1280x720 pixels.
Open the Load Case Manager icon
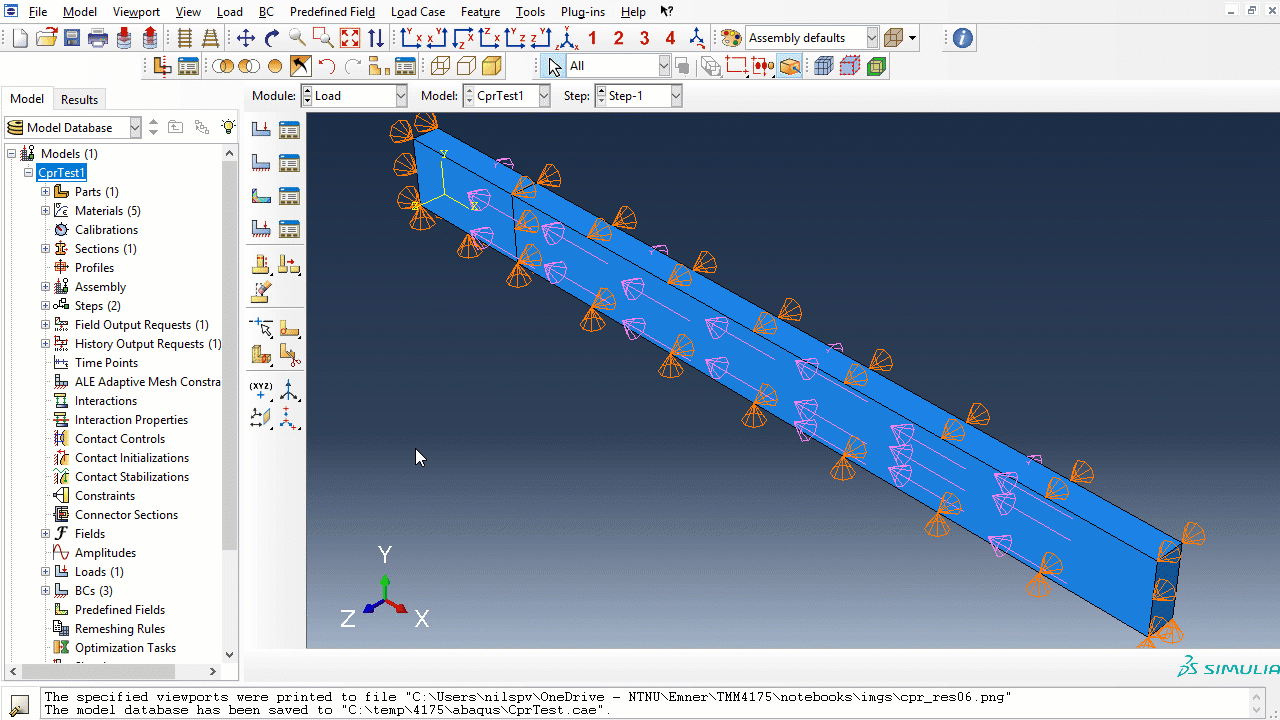290,229
